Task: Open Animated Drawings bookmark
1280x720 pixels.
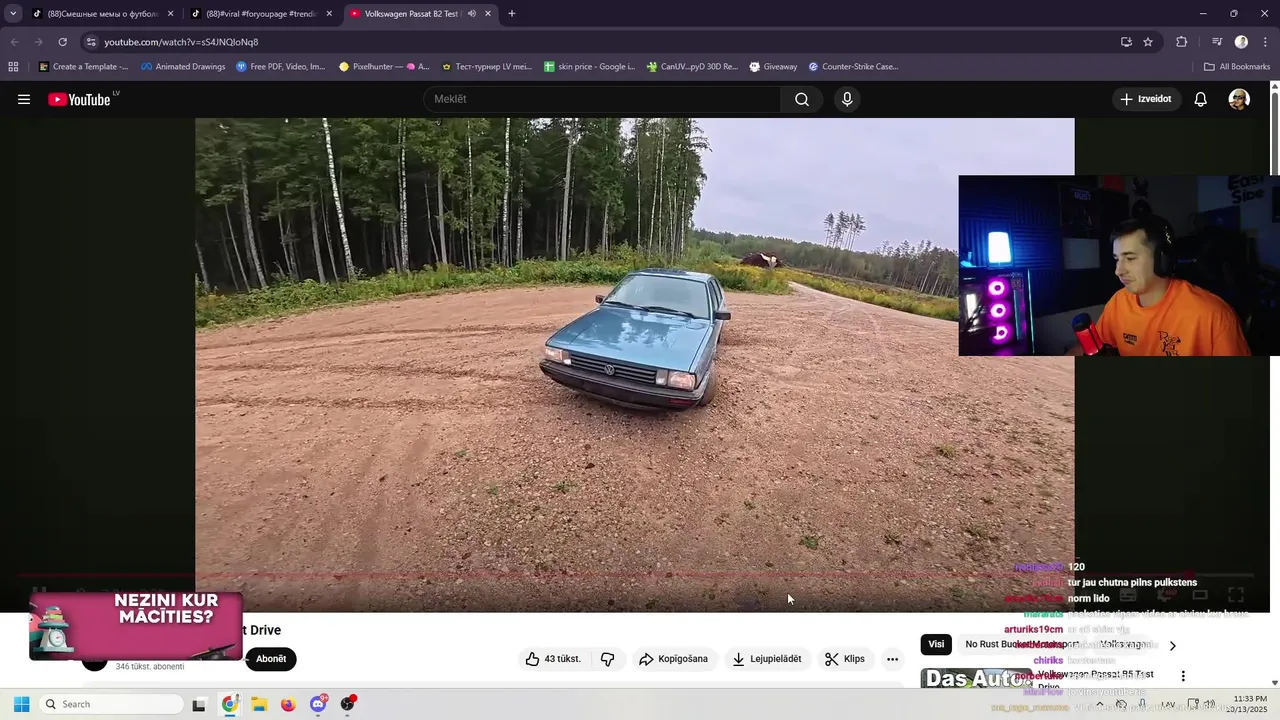Action: point(183,67)
